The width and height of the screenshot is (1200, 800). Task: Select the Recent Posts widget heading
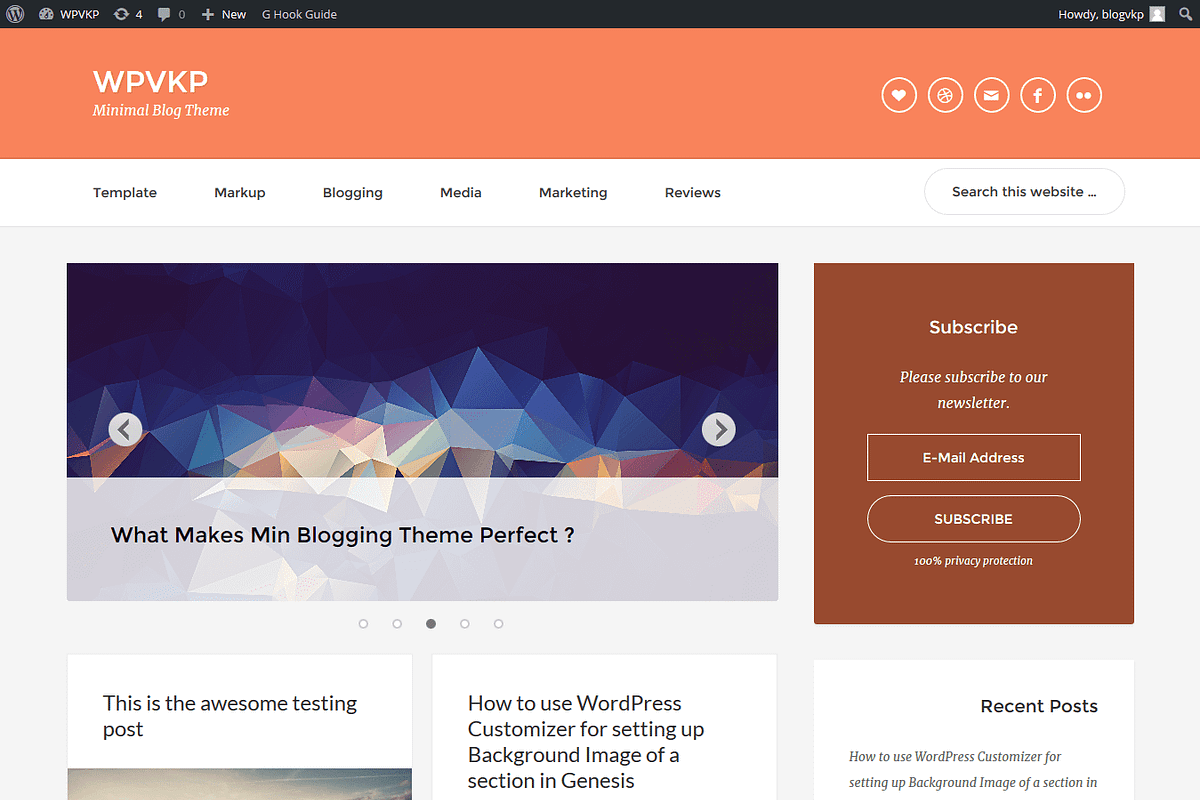1039,706
